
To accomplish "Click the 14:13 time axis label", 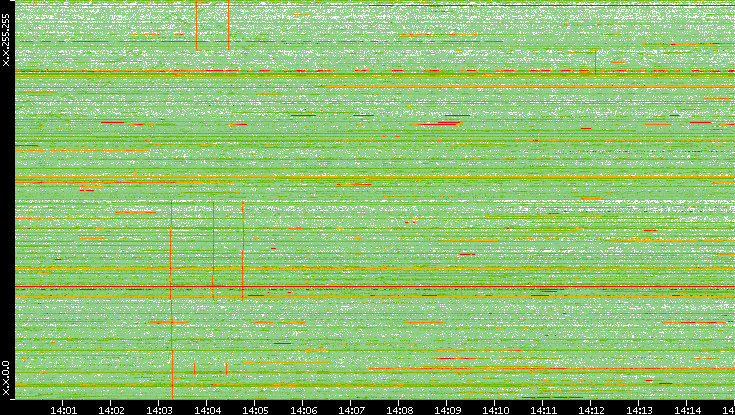I will click(x=639, y=410).
